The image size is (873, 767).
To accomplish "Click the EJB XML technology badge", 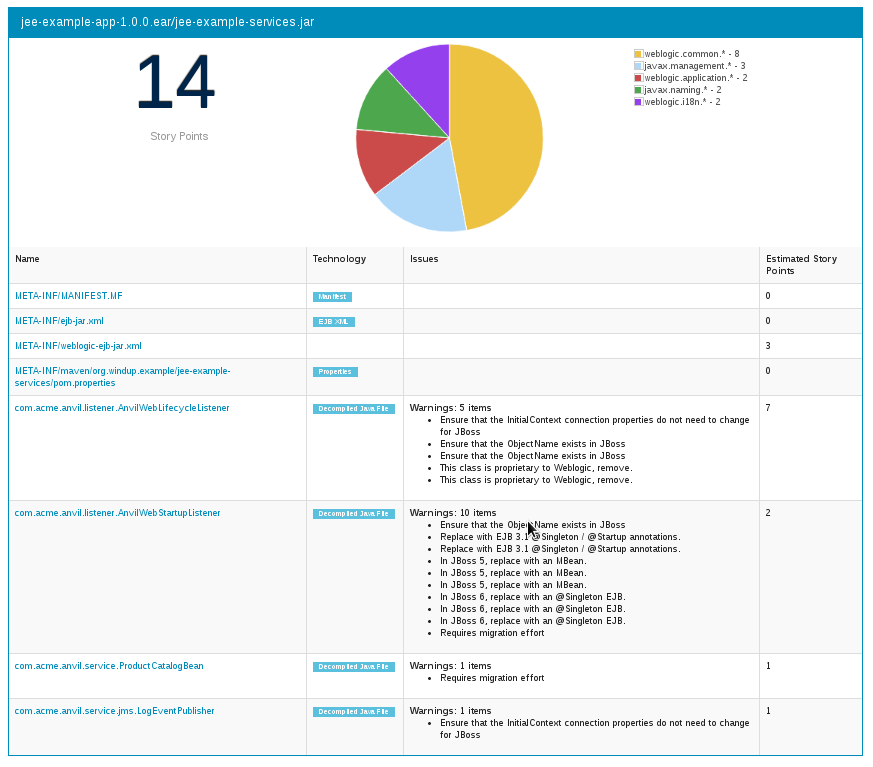I will point(334,322).
